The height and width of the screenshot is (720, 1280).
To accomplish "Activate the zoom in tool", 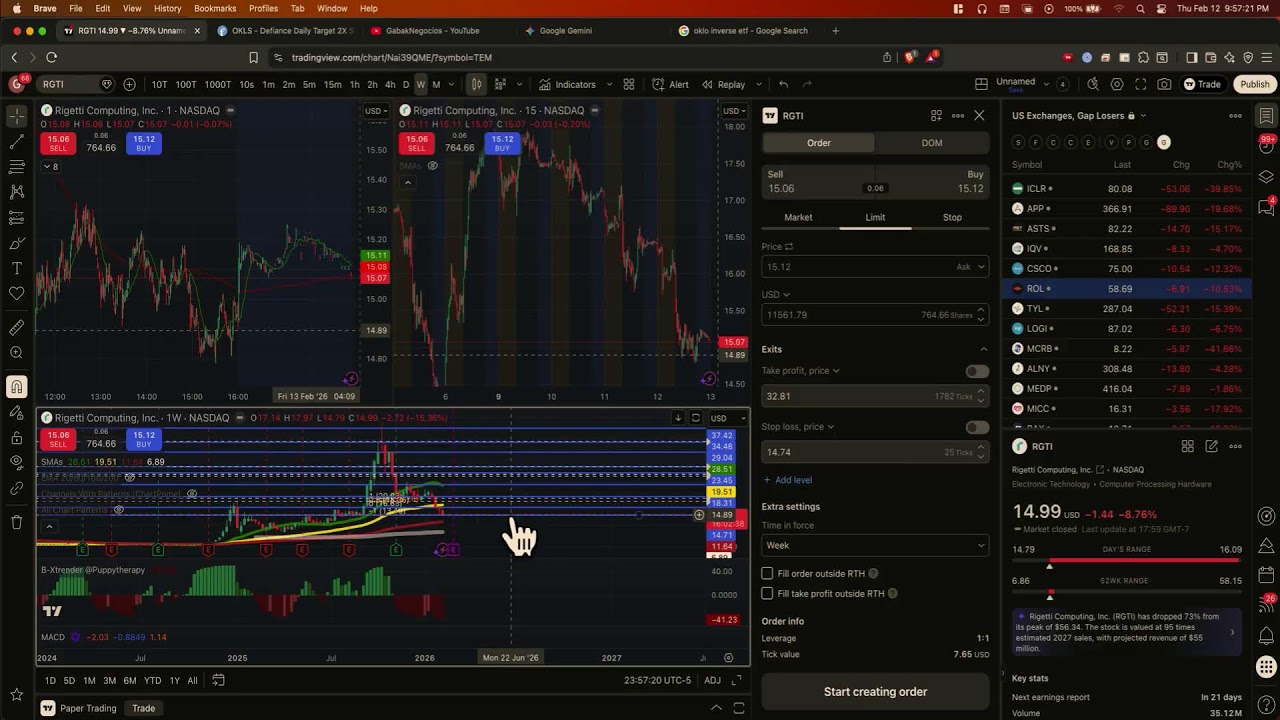I will [x=17, y=352].
